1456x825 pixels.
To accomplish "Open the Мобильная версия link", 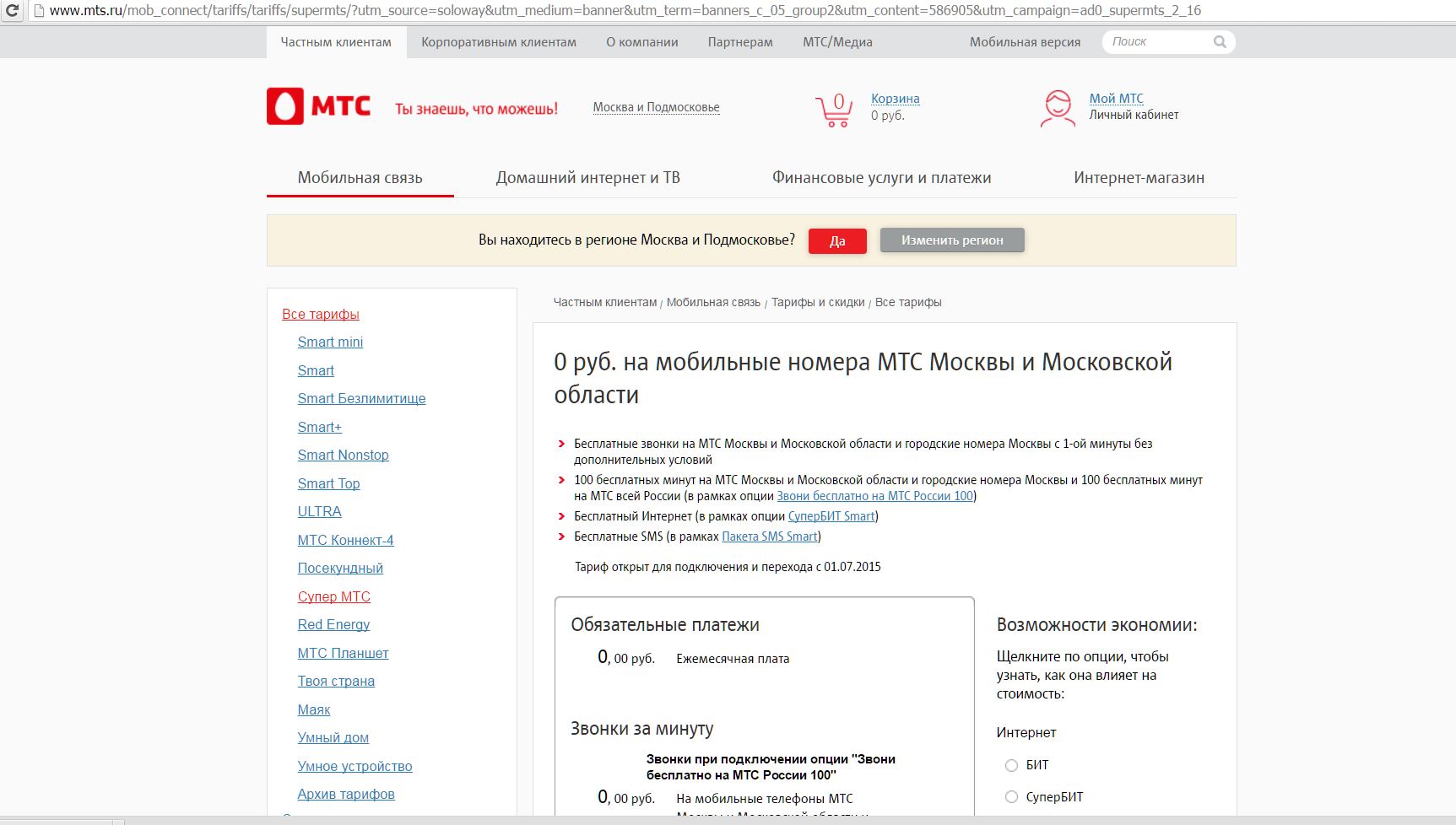I will [1025, 42].
